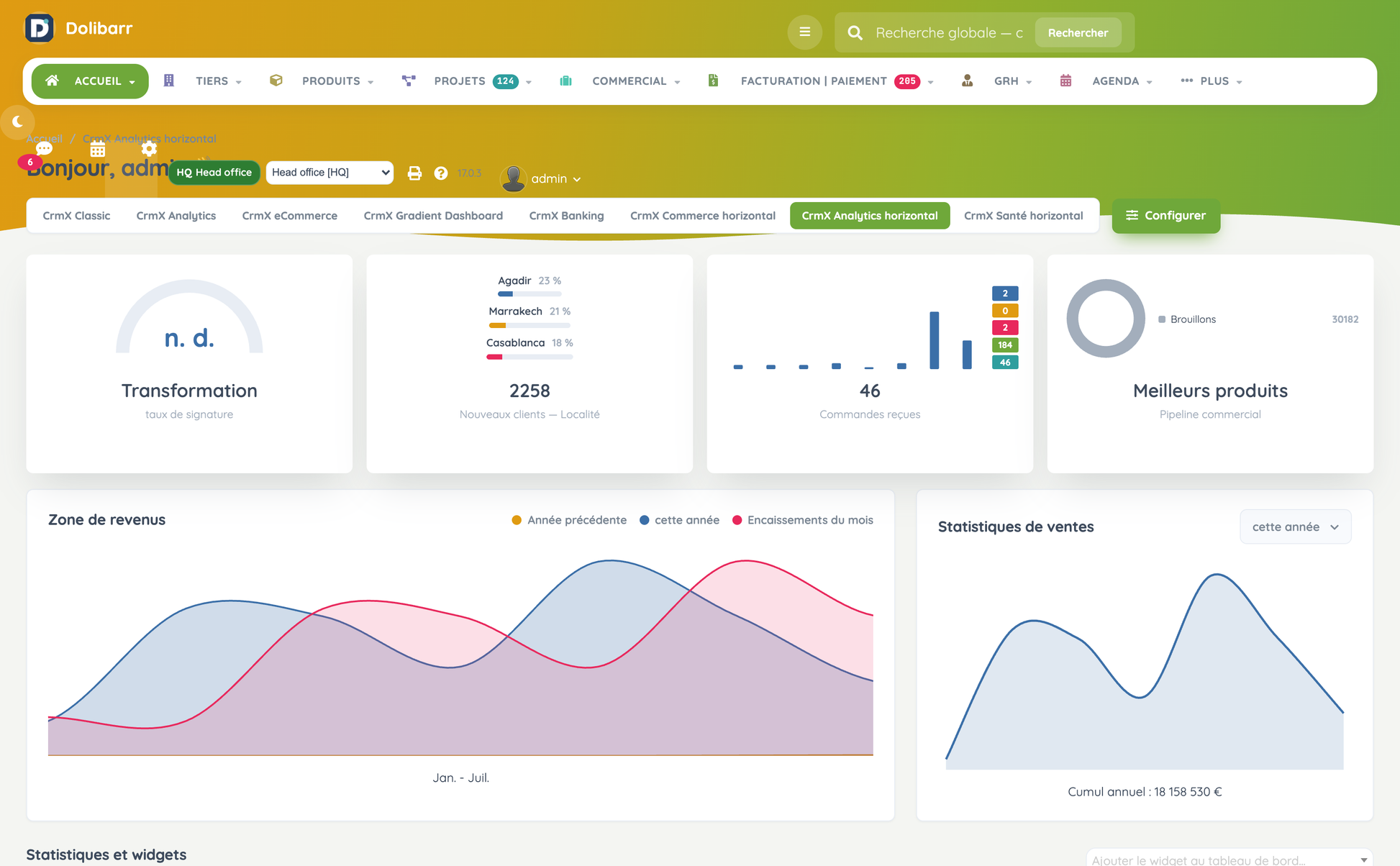Open the calendar shortcut icon
1400x866 pixels.
tap(98, 149)
